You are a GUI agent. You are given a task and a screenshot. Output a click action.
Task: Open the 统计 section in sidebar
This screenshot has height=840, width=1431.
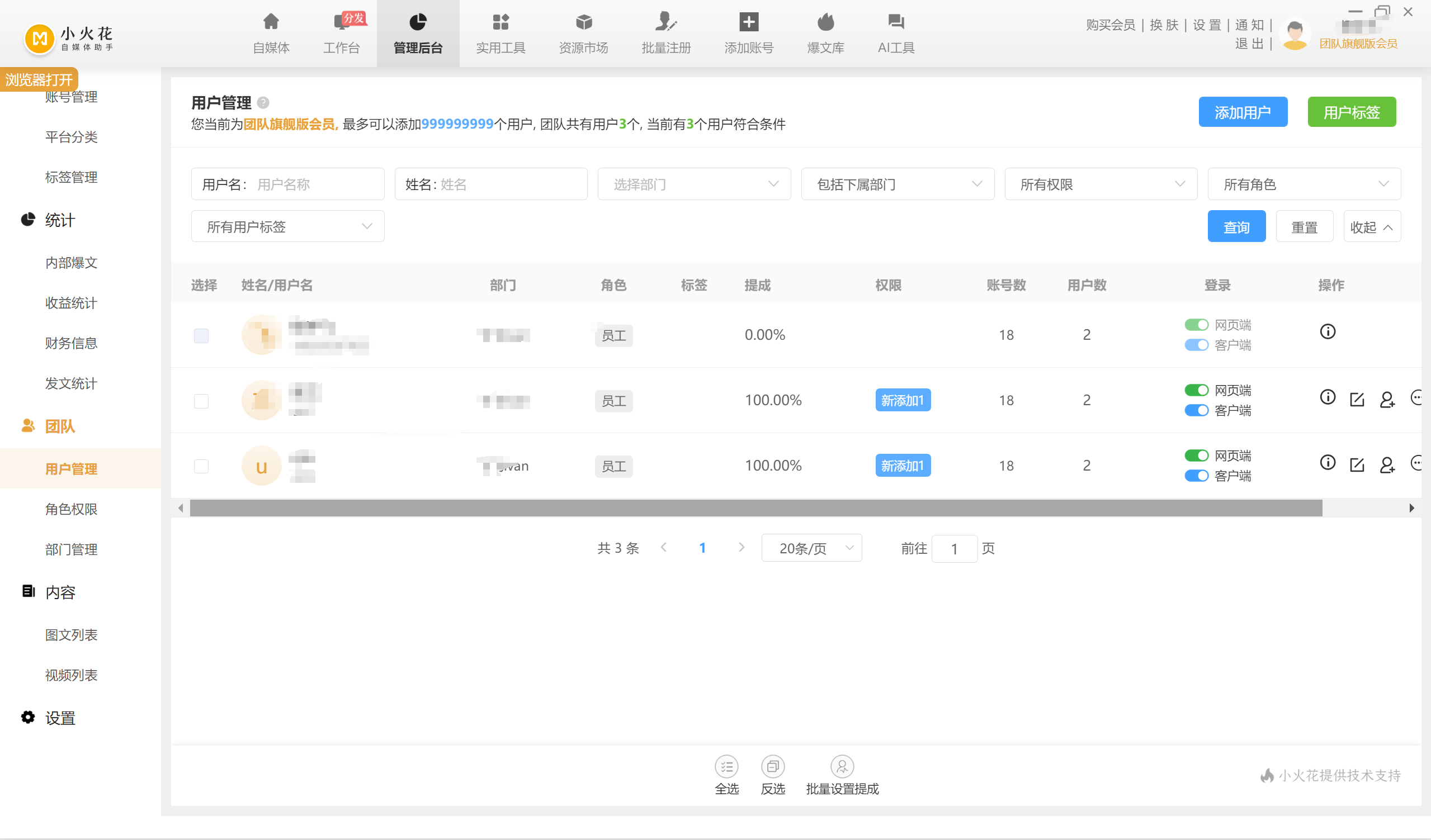[60, 220]
